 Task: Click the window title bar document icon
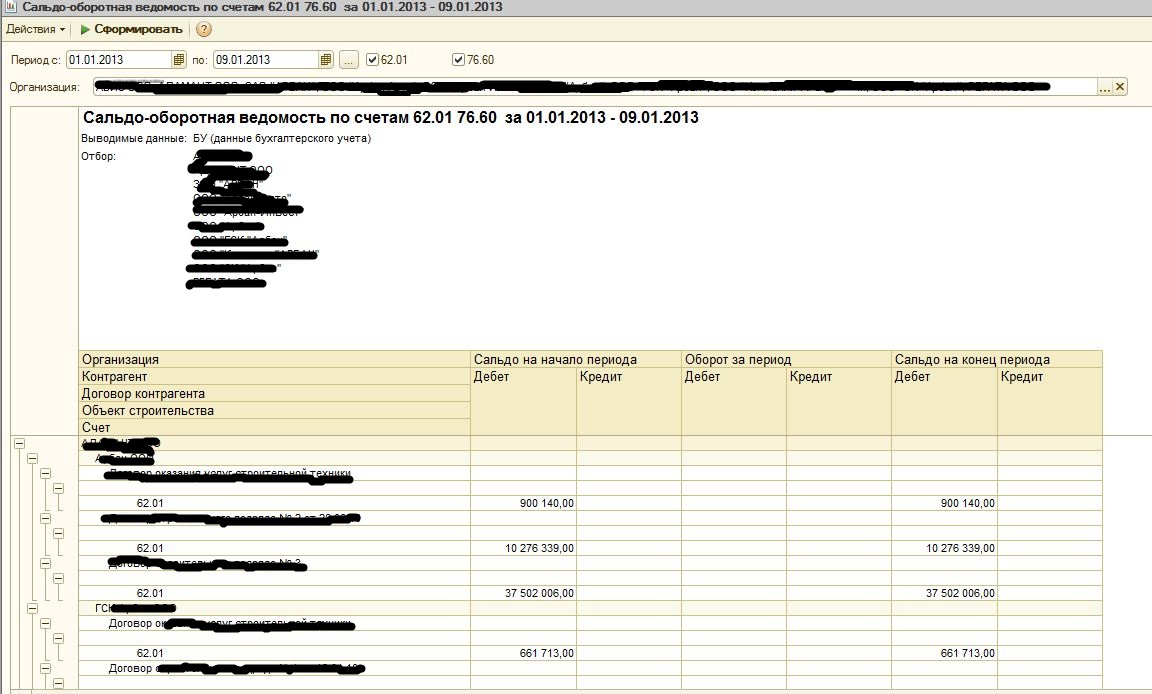click(10, 7)
